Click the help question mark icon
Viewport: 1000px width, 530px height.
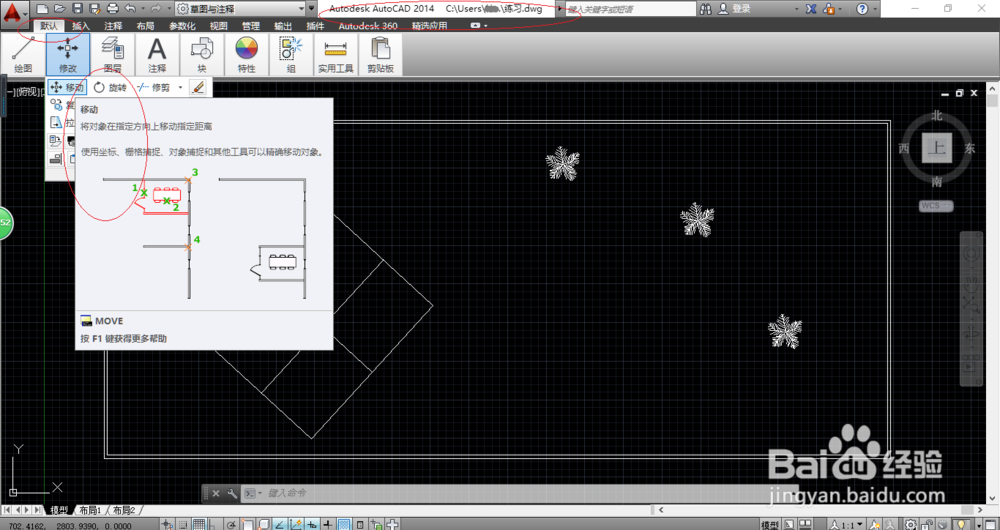(x=862, y=9)
